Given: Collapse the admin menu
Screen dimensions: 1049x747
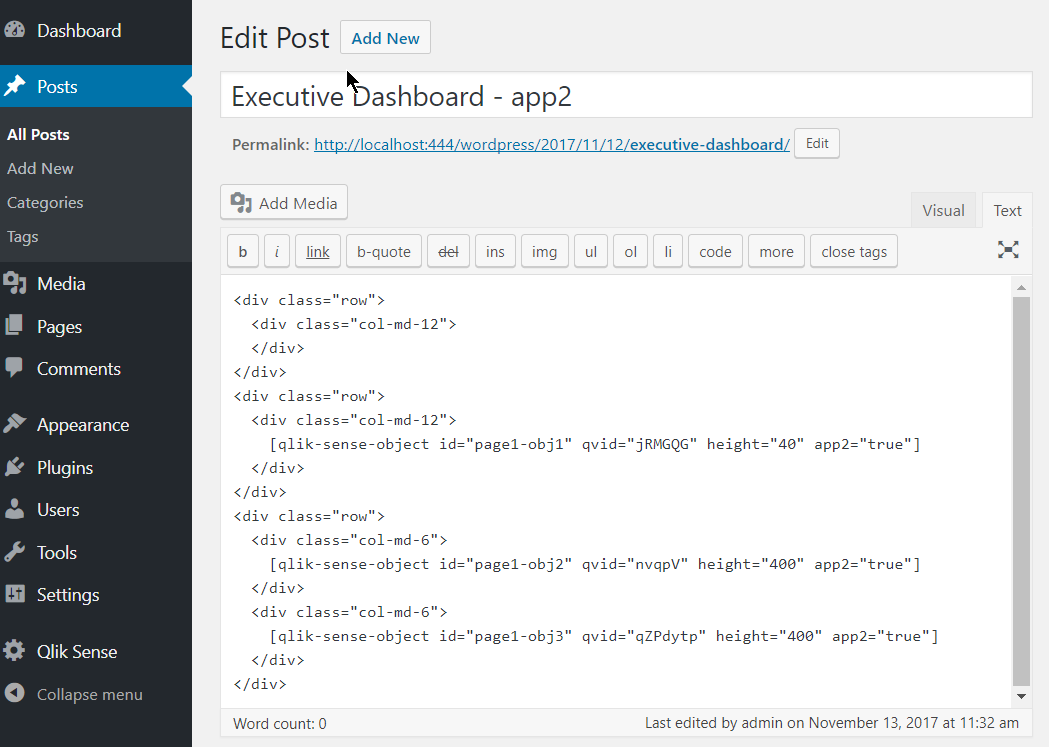Looking at the screenshot, I should (x=74, y=694).
